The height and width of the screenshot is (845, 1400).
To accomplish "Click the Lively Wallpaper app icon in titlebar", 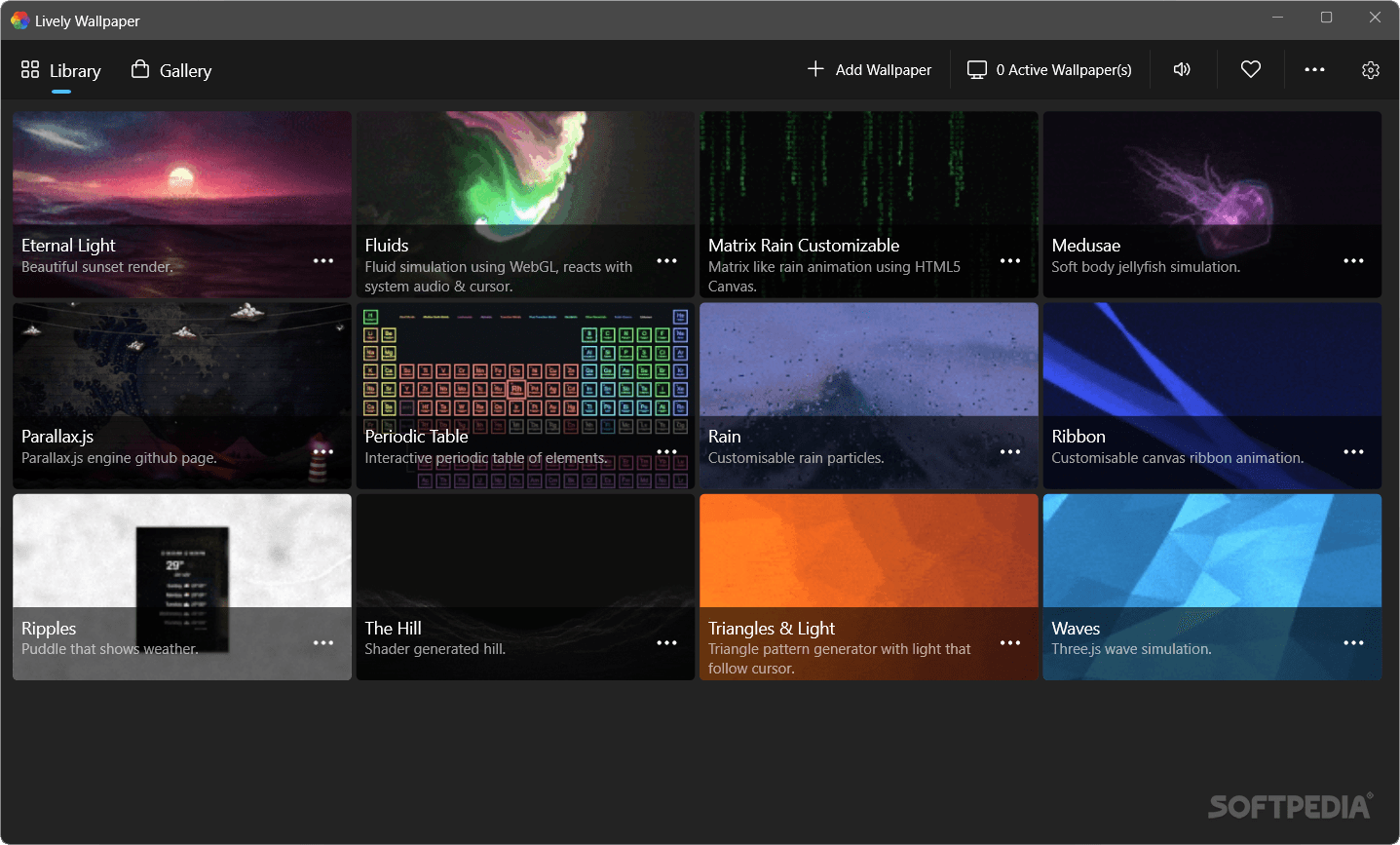I will pos(19,19).
